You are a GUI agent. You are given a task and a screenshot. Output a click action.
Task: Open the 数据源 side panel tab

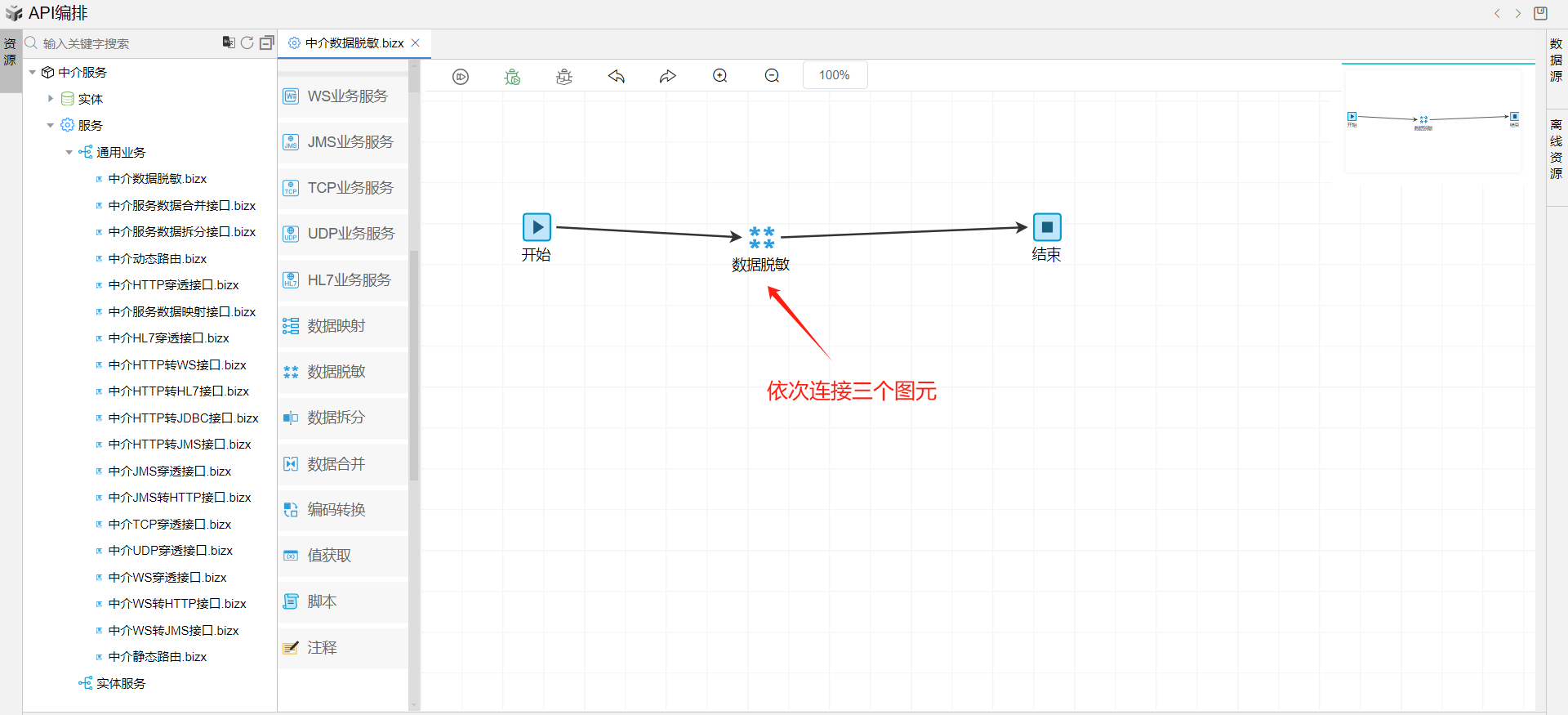(x=1556, y=60)
